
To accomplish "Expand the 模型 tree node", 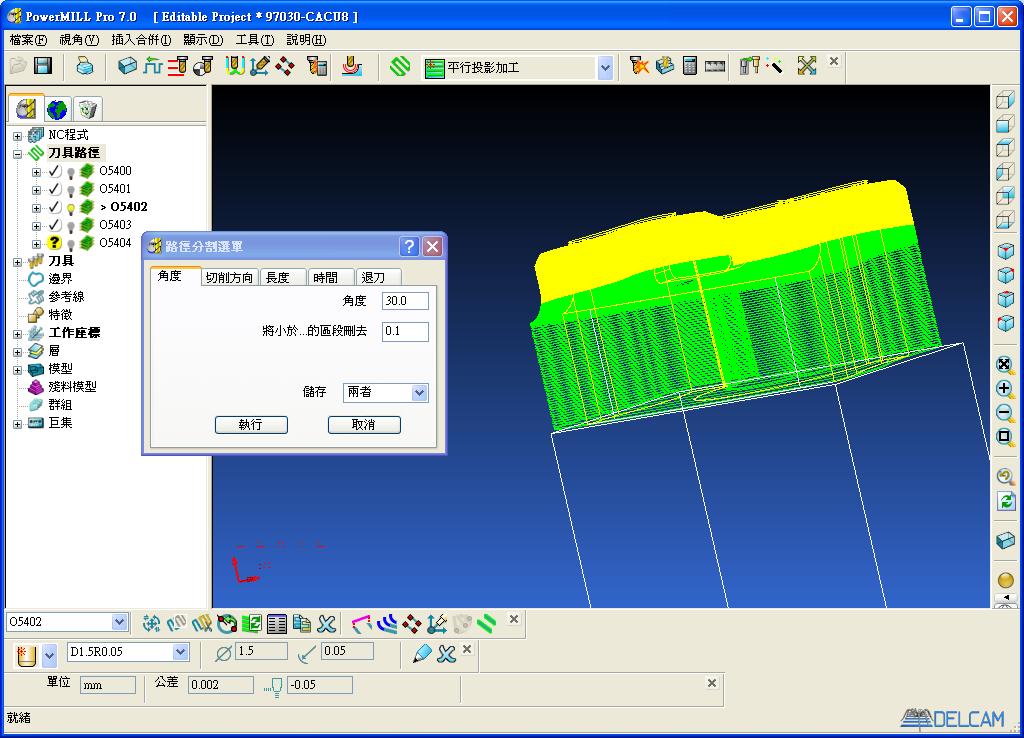I will (x=18, y=370).
